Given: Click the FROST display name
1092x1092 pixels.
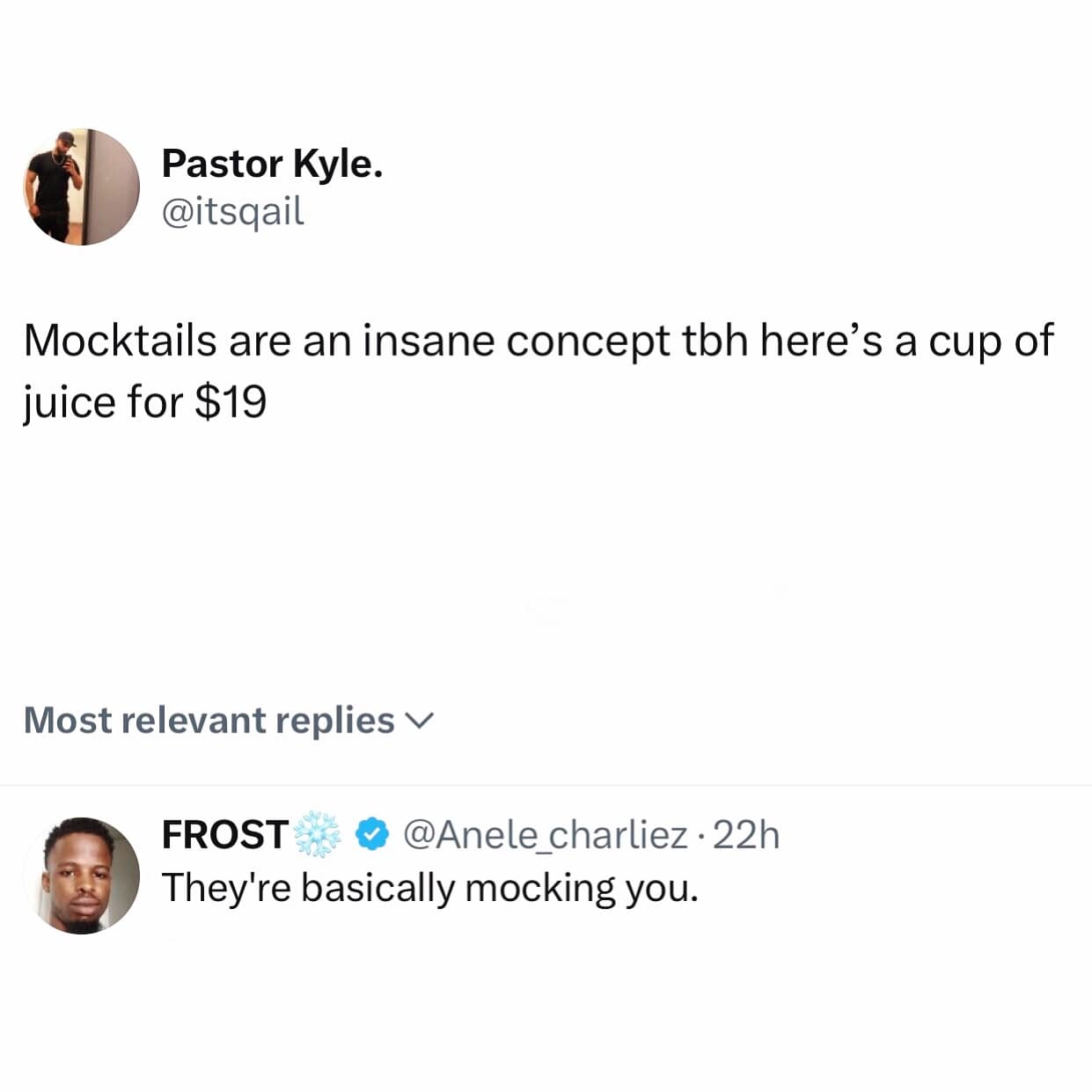Looking at the screenshot, I should pos(225,834).
